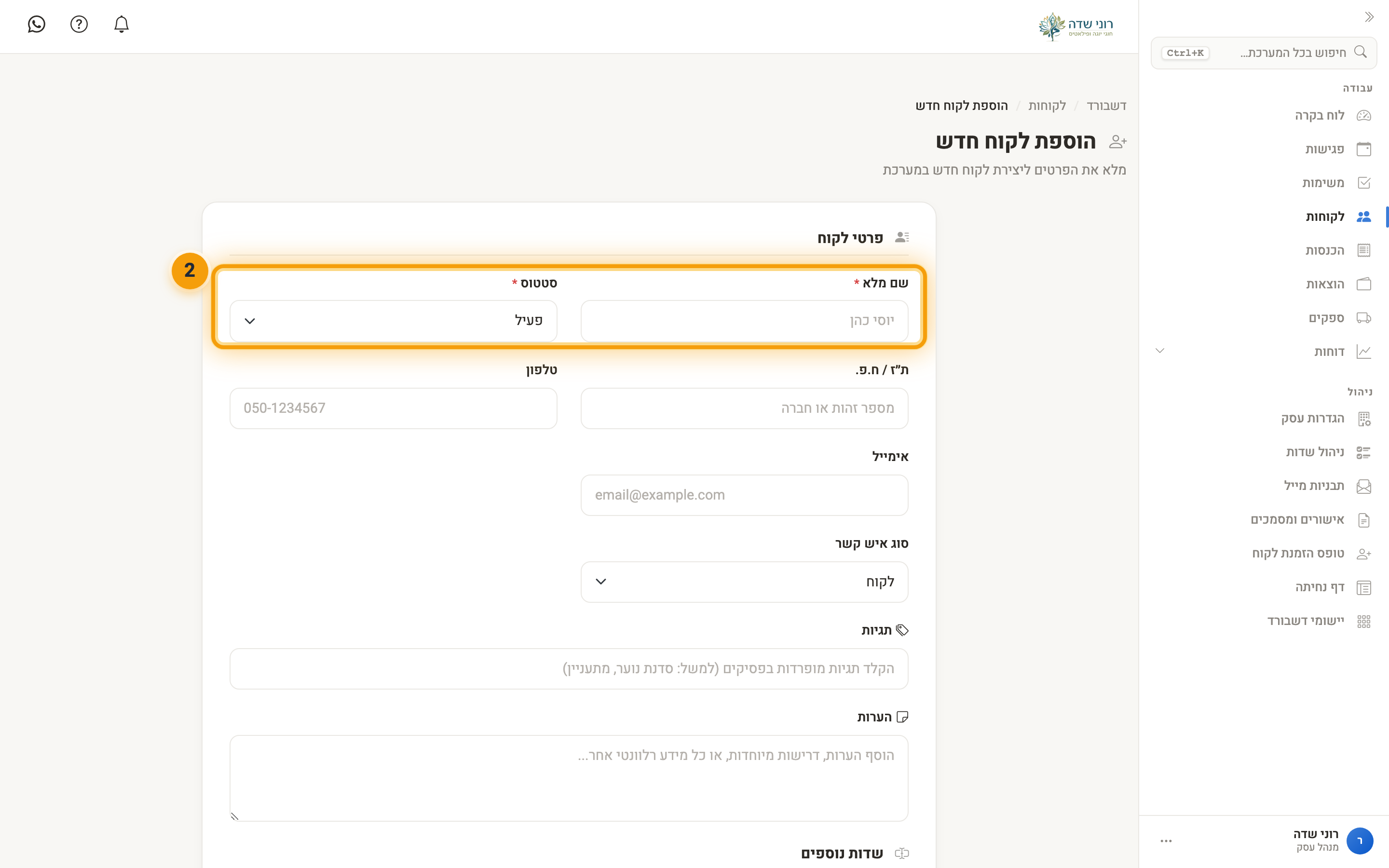Open WhatsApp icon in top bar
1389x868 pixels.
[x=36, y=24]
